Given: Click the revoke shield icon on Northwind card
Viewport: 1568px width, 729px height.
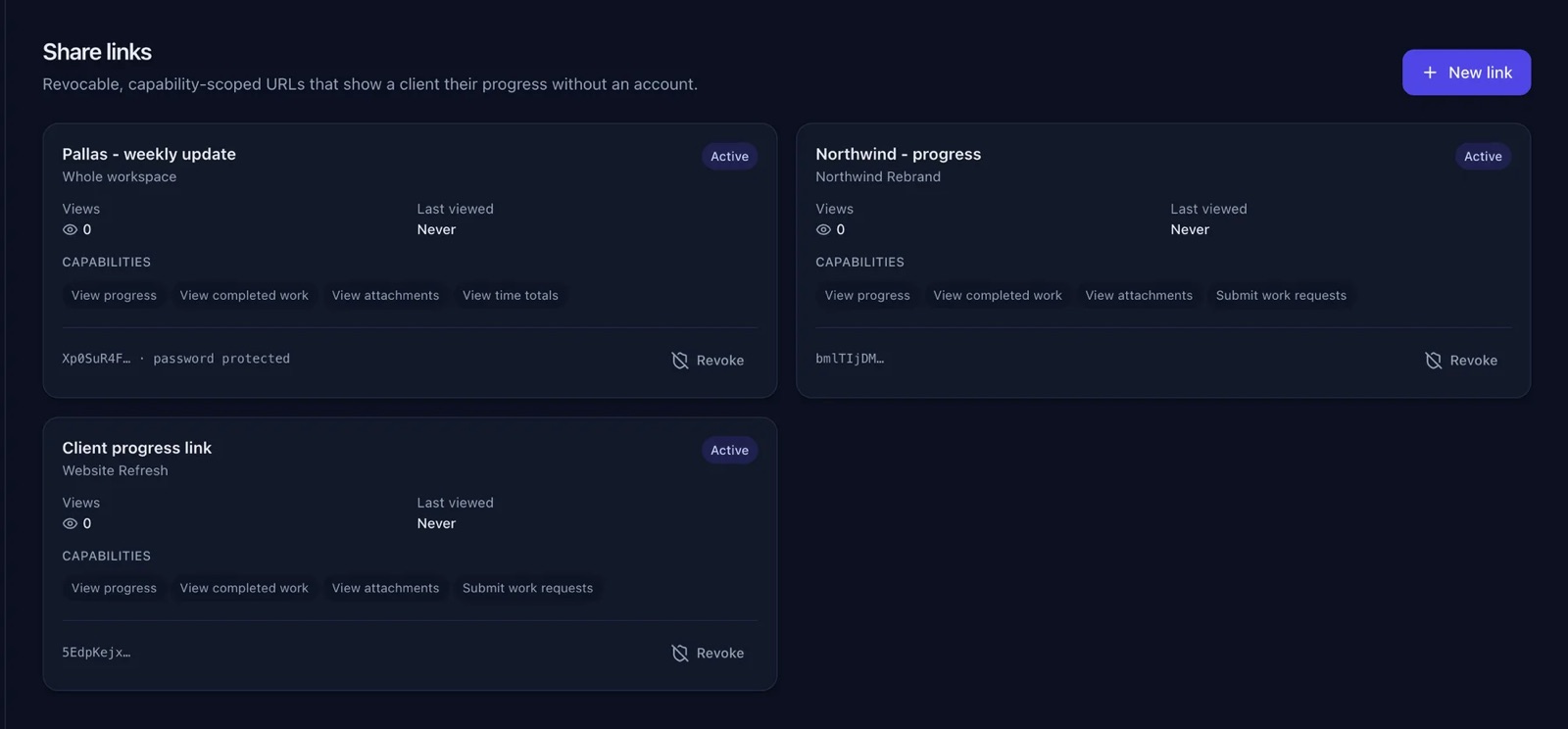Looking at the screenshot, I should [x=1434, y=361].
